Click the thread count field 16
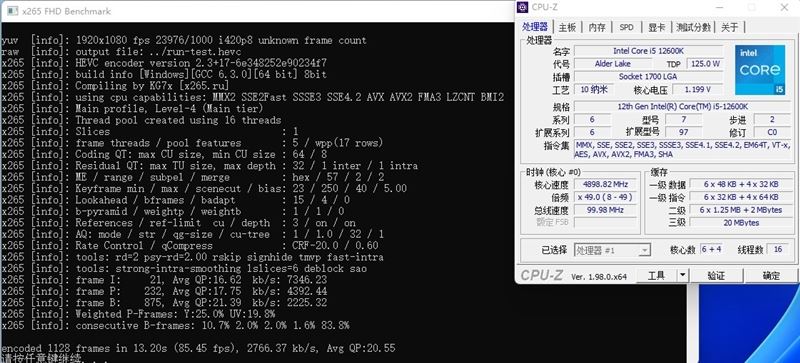Viewport: 800px width, 363px height. point(778,250)
